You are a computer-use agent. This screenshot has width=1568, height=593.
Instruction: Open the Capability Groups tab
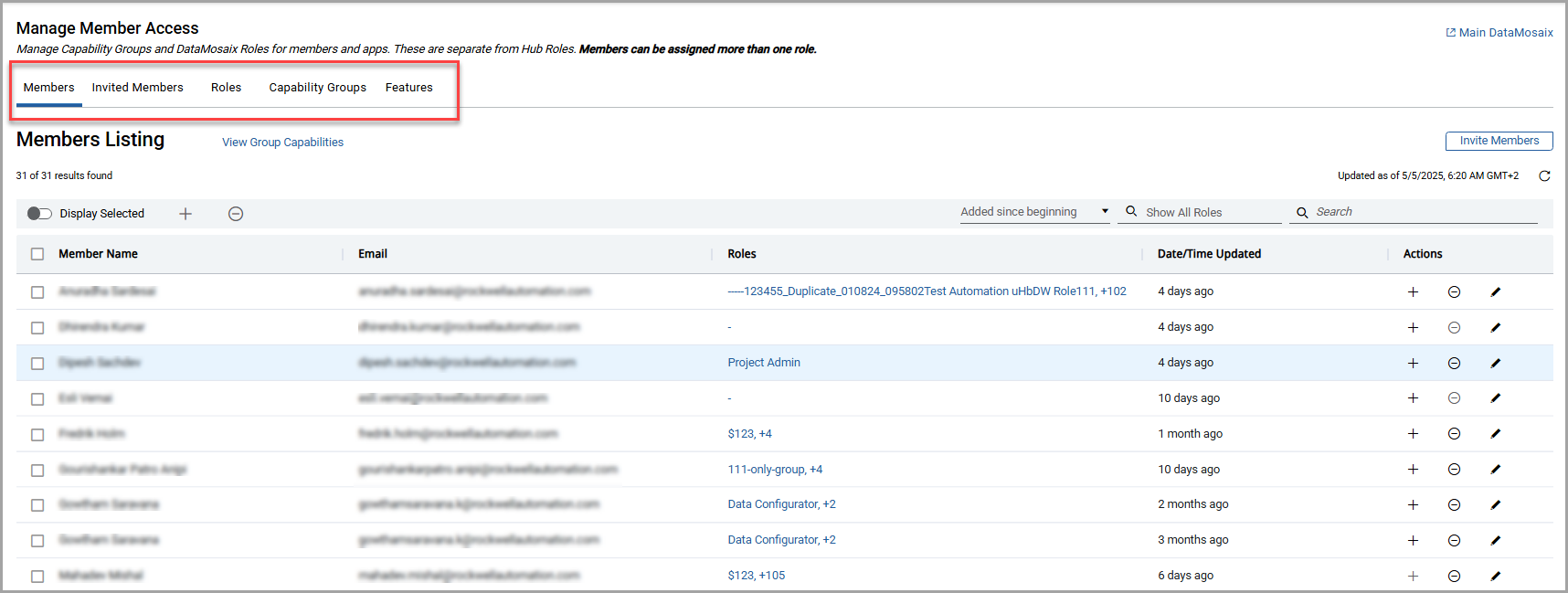click(x=317, y=88)
